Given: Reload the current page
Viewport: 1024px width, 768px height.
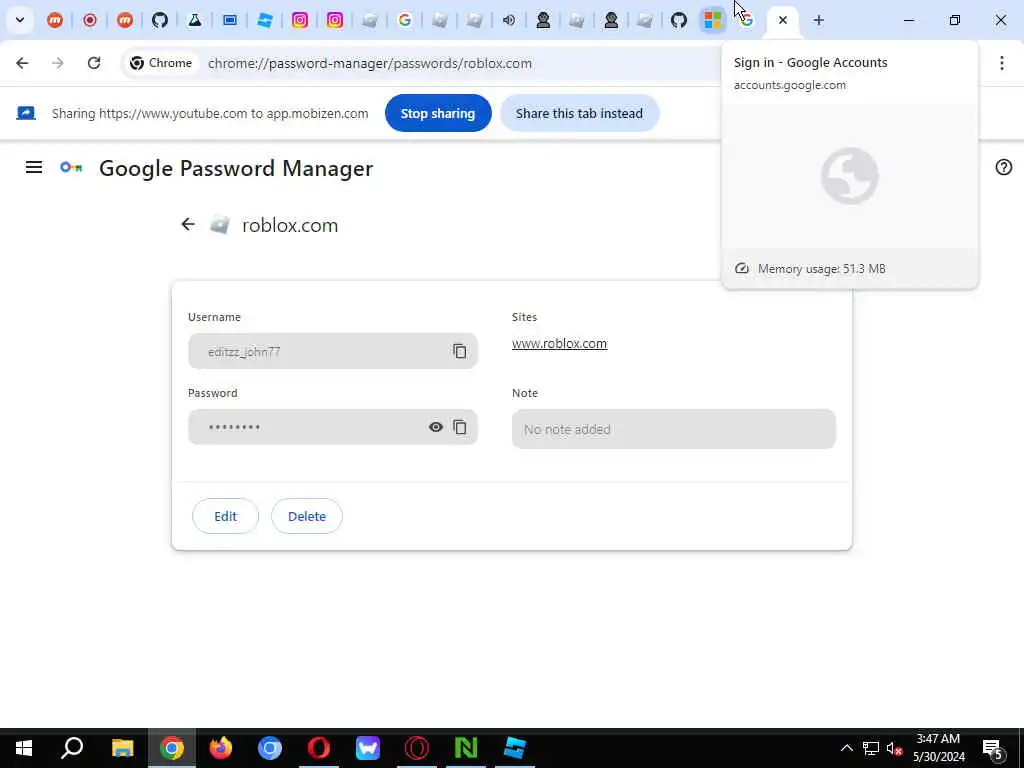Looking at the screenshot, I should 94,63.
